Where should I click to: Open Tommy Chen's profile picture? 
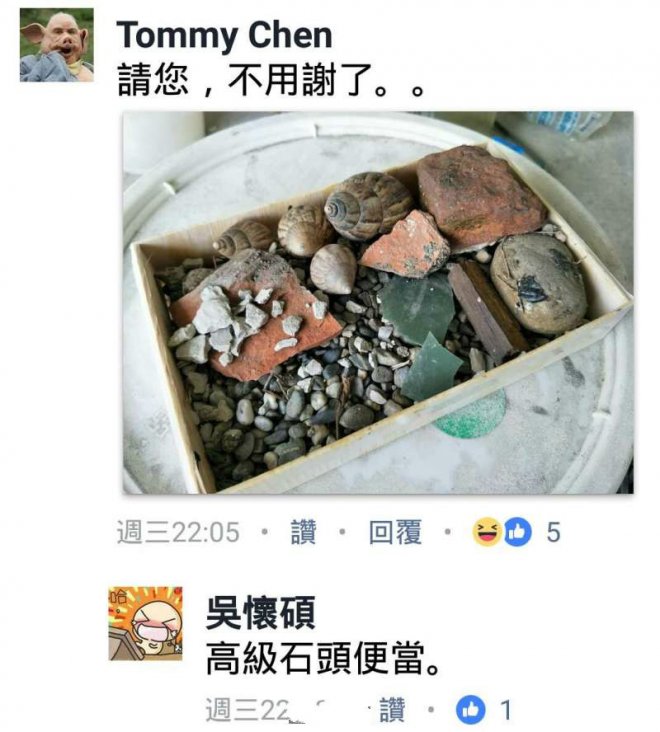[56, 45]
